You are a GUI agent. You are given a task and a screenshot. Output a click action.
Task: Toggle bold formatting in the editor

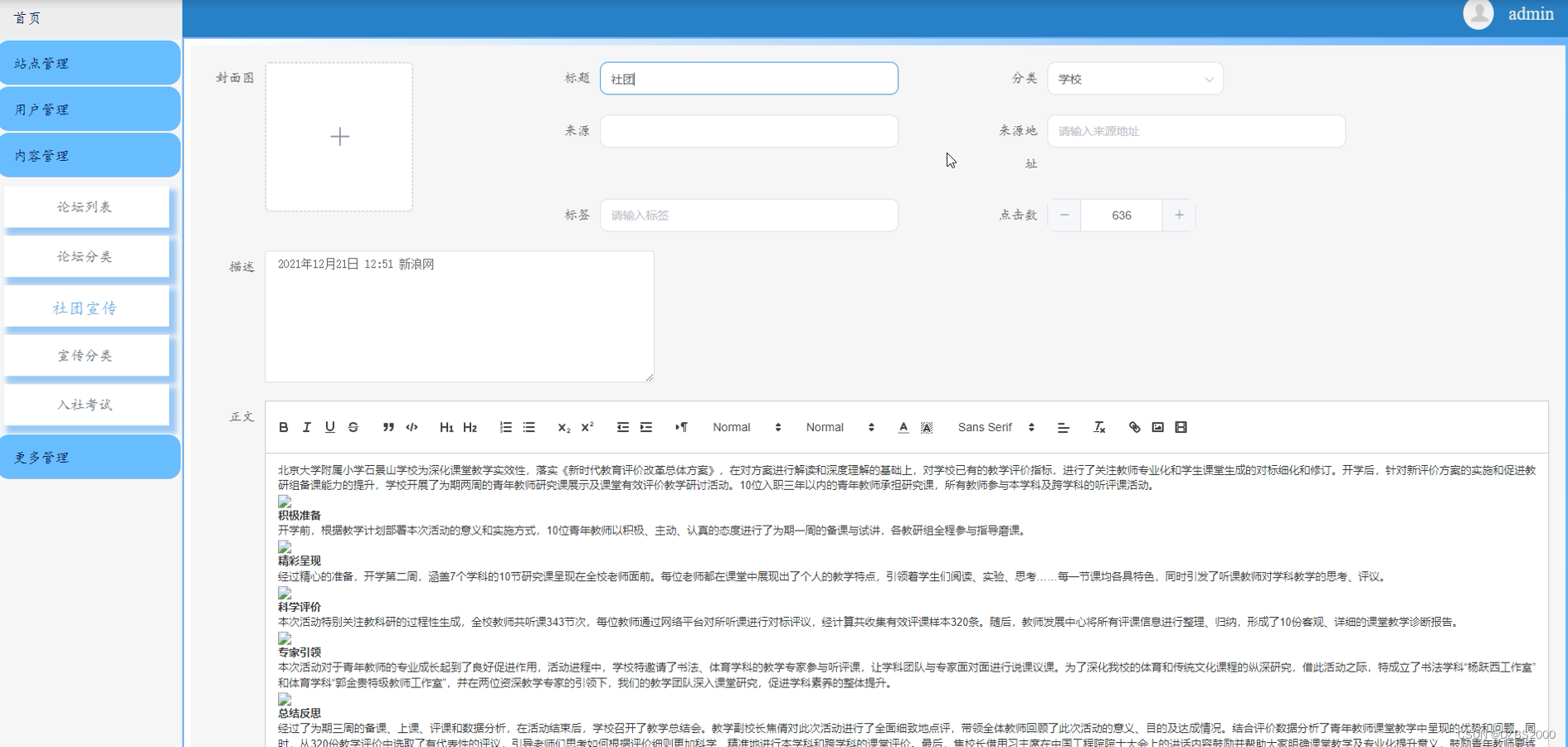pyautogui.click(x=284, y=427)
